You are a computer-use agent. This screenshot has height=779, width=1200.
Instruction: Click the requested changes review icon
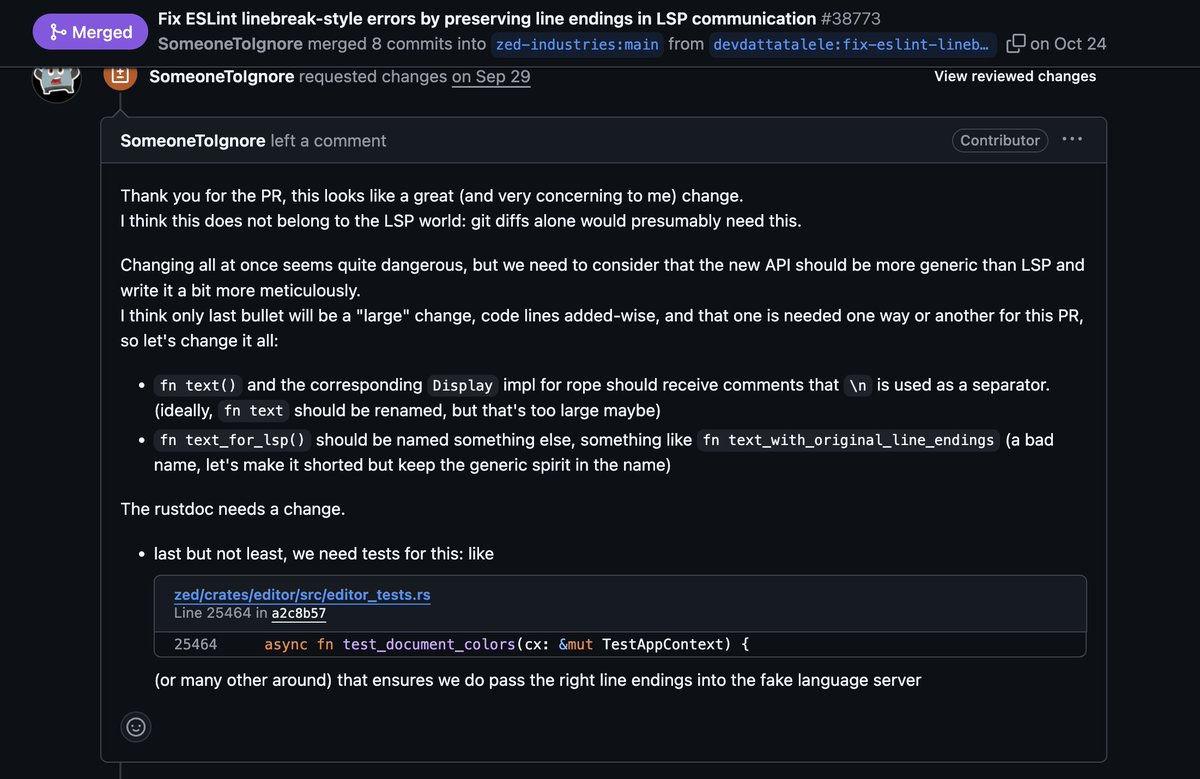(x=120, y=76)
